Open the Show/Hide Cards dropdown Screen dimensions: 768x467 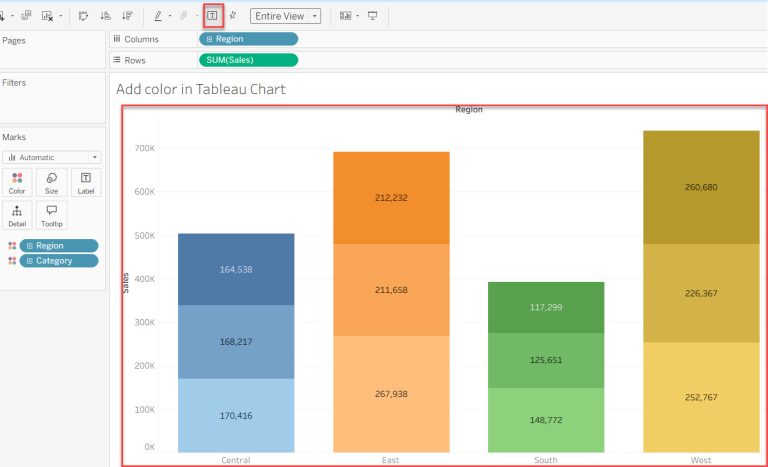(348, 16)
